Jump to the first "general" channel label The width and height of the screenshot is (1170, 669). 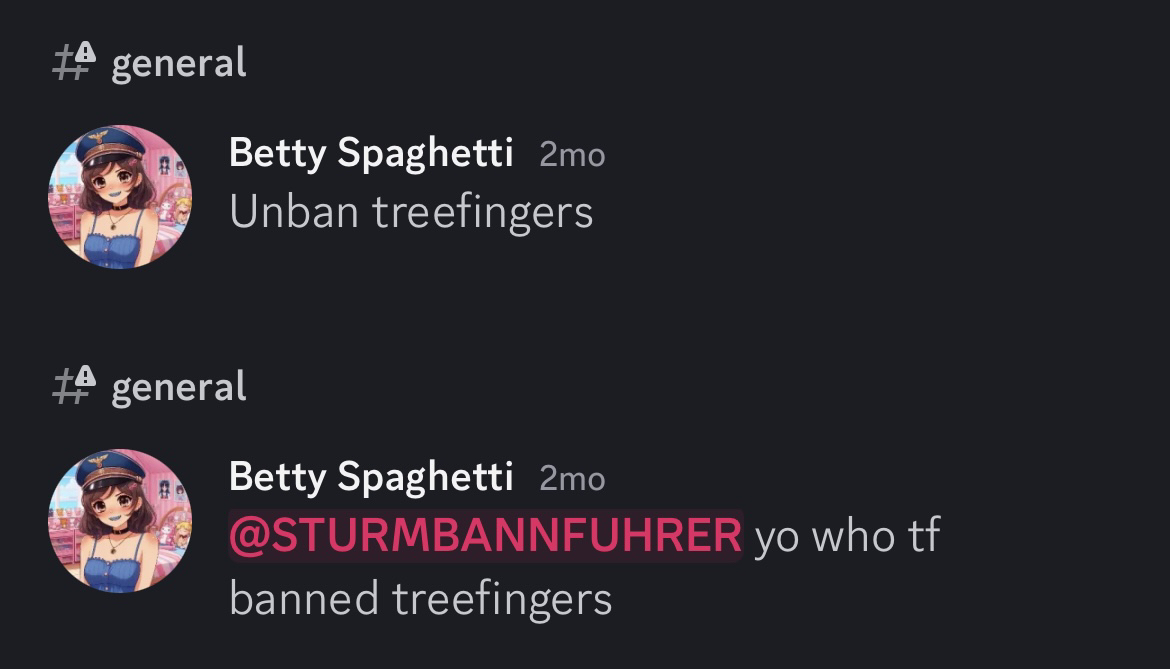coord(179,63)
